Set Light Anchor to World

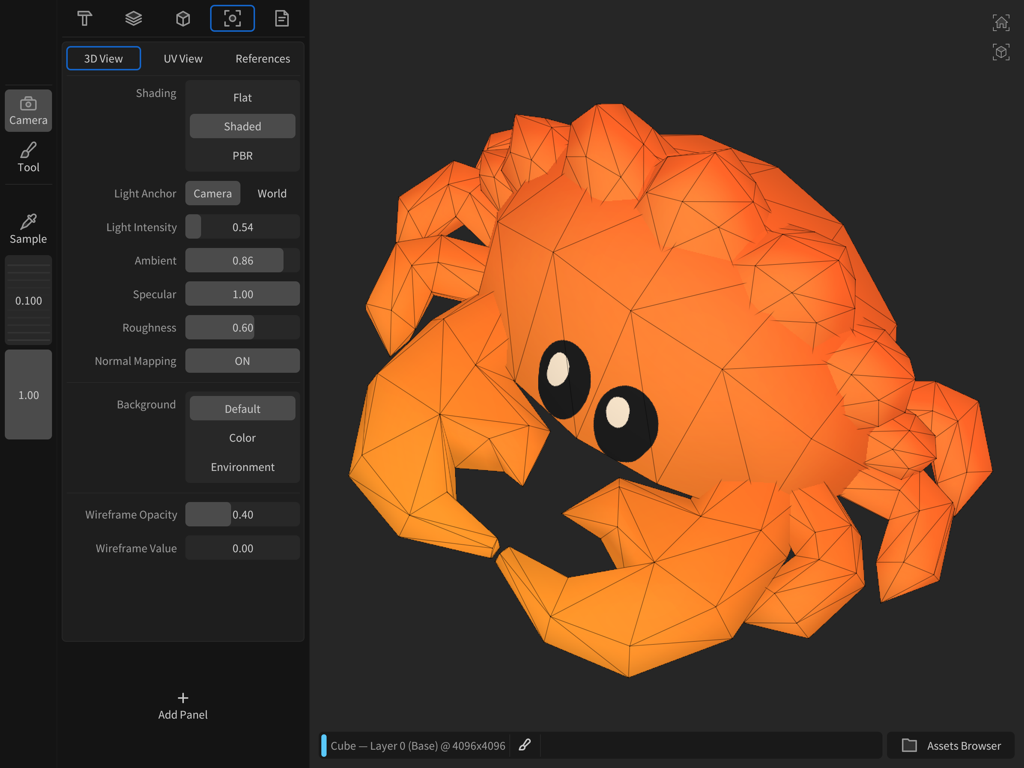click(271, 193)
